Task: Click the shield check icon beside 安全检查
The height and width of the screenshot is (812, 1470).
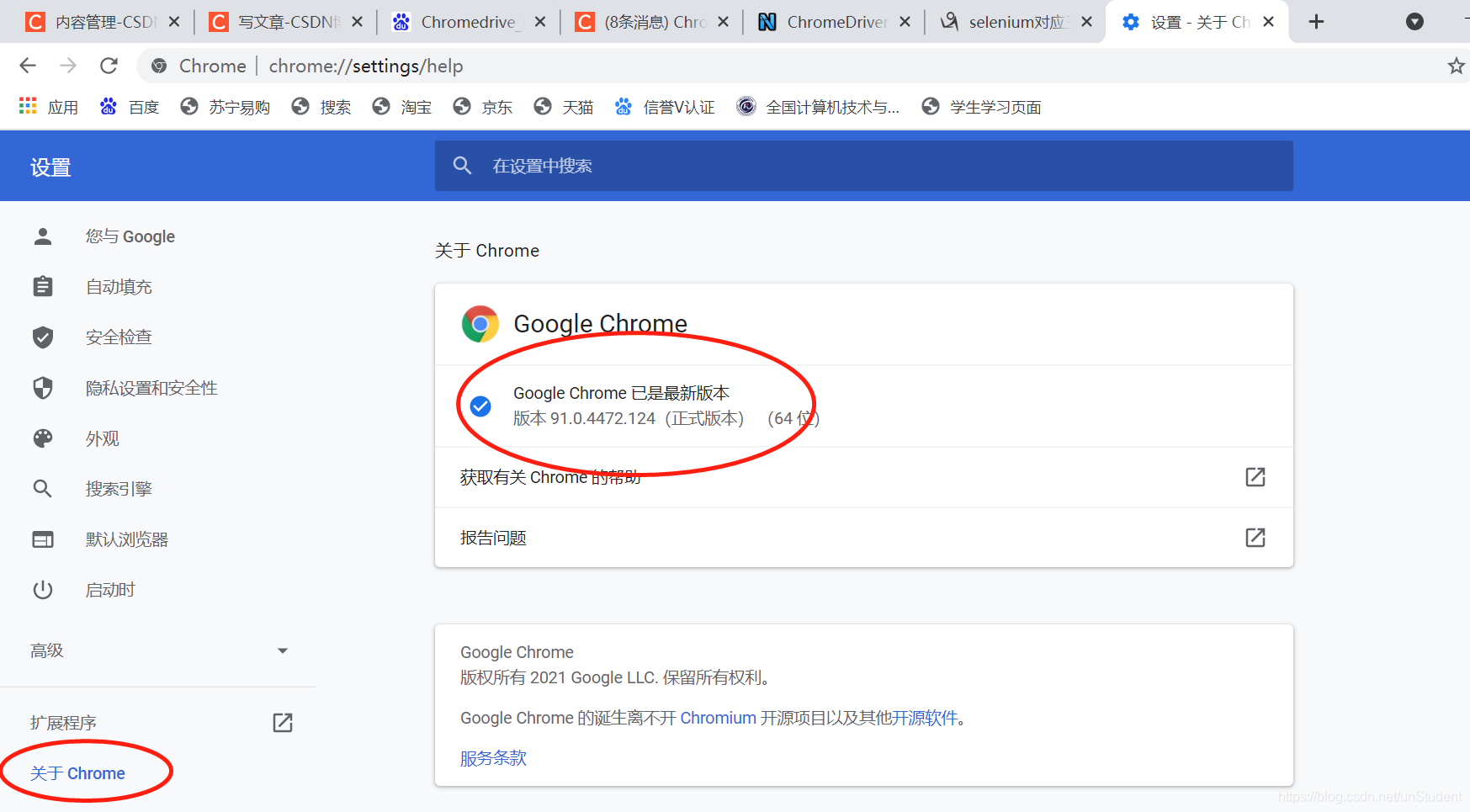Action: coord(43,337)
